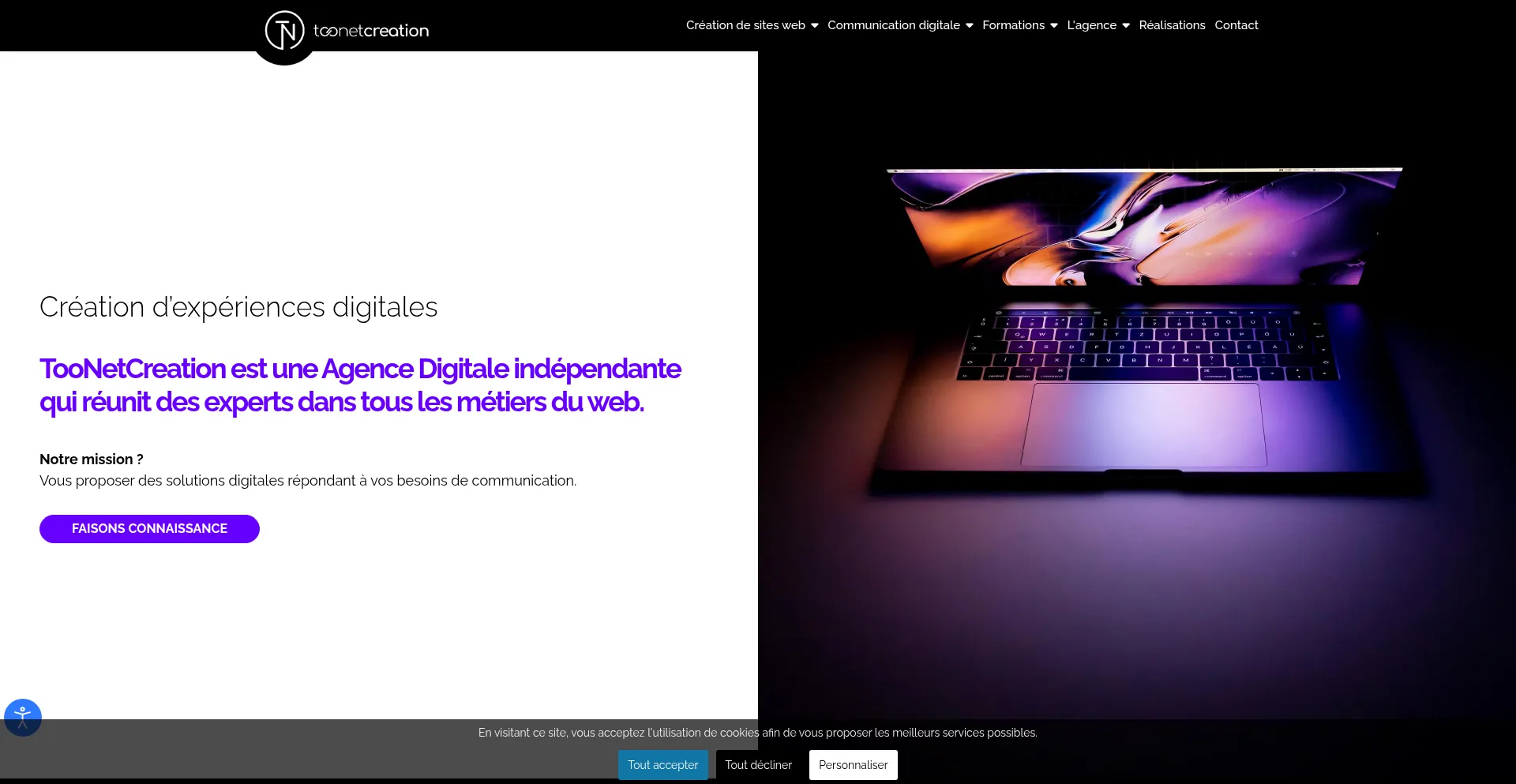Open the Création de sites web menu
1516x784 pixels.
coord(745,25)
